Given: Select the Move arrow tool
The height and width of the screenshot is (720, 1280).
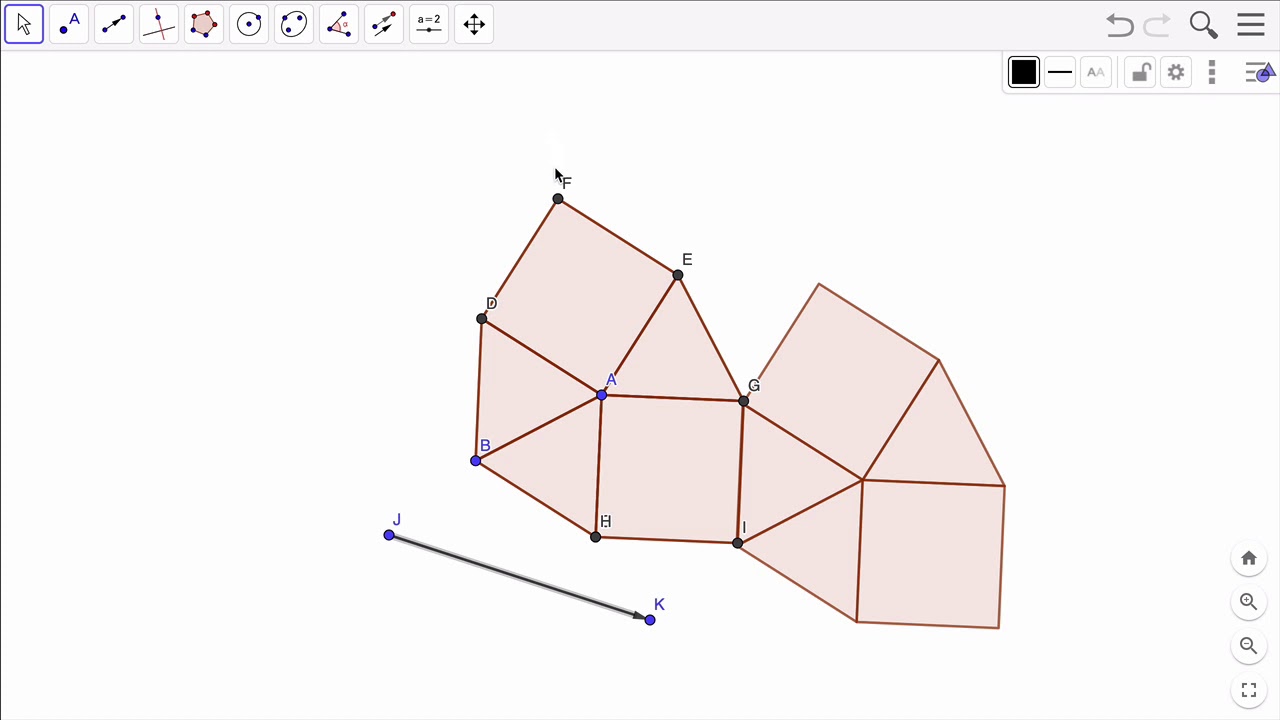Looking at the screenshot, I should 24,24.
